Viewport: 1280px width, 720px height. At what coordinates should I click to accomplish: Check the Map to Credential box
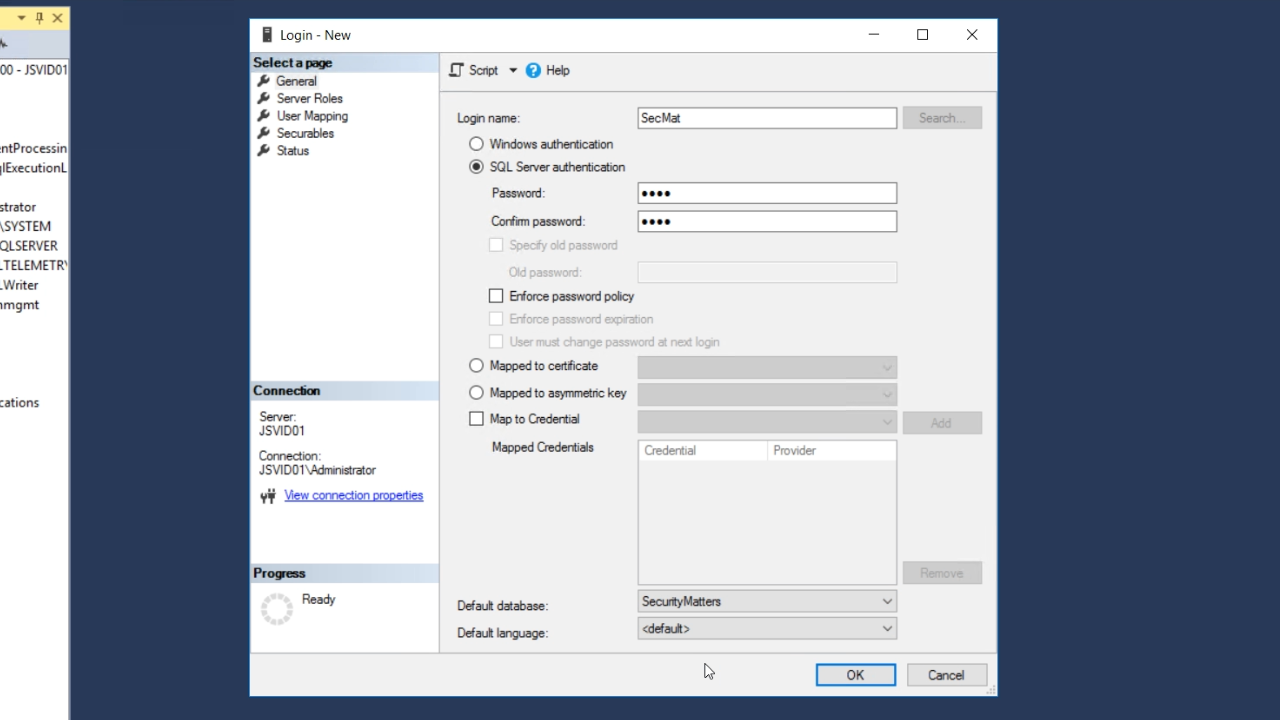476,419
